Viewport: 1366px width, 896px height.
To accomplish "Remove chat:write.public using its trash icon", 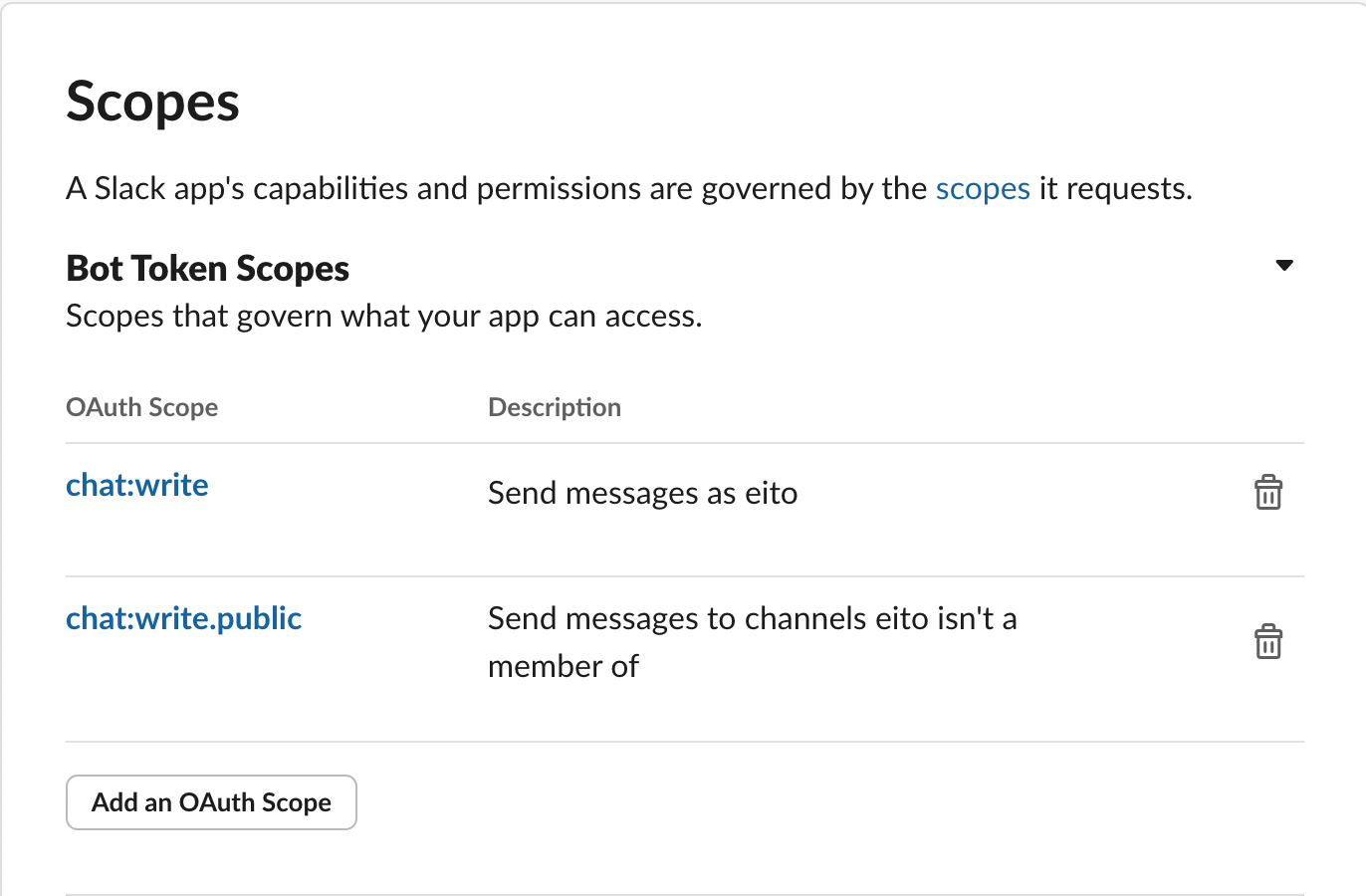I will [1268, 642].
